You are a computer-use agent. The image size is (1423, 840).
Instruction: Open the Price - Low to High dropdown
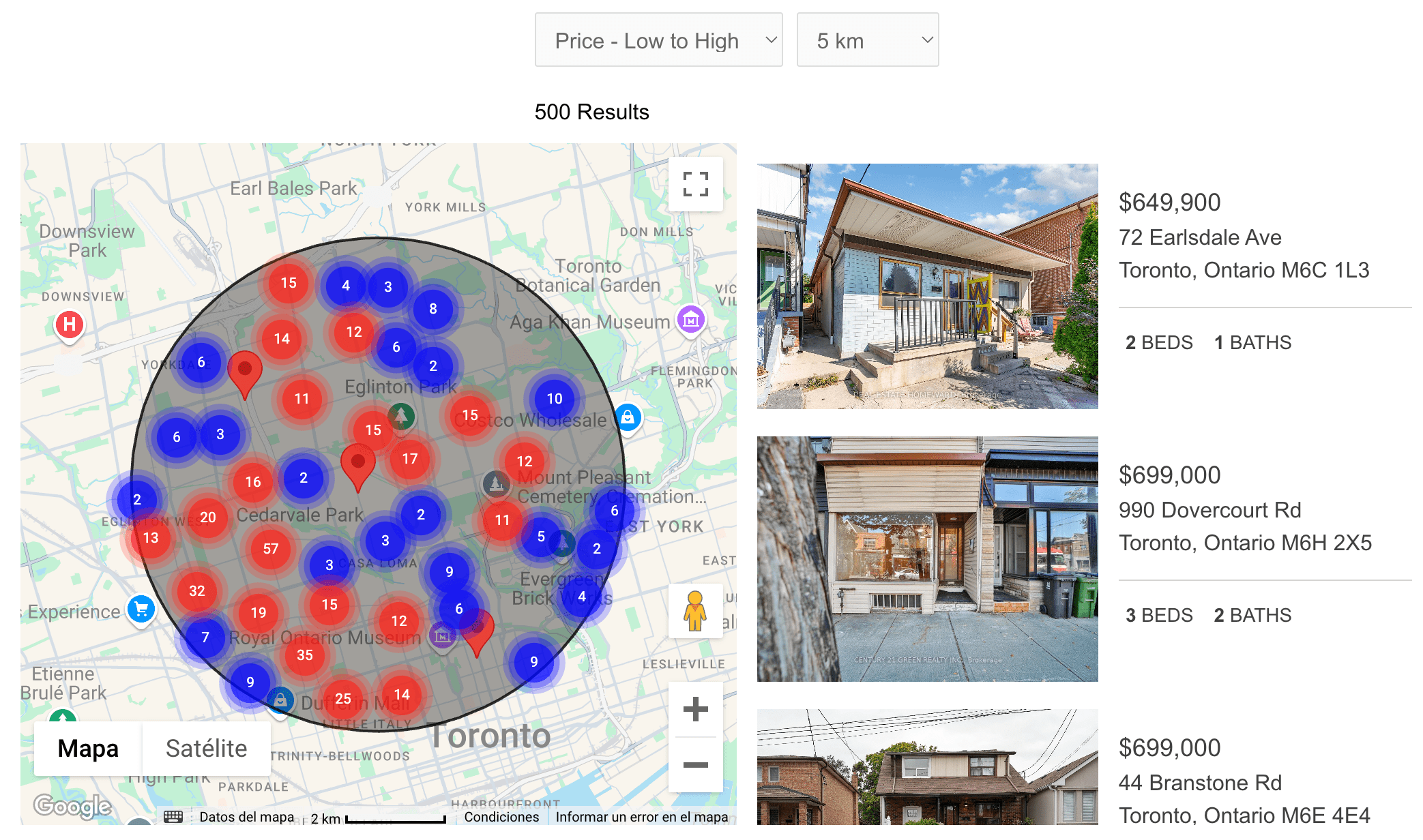[658, 40]
